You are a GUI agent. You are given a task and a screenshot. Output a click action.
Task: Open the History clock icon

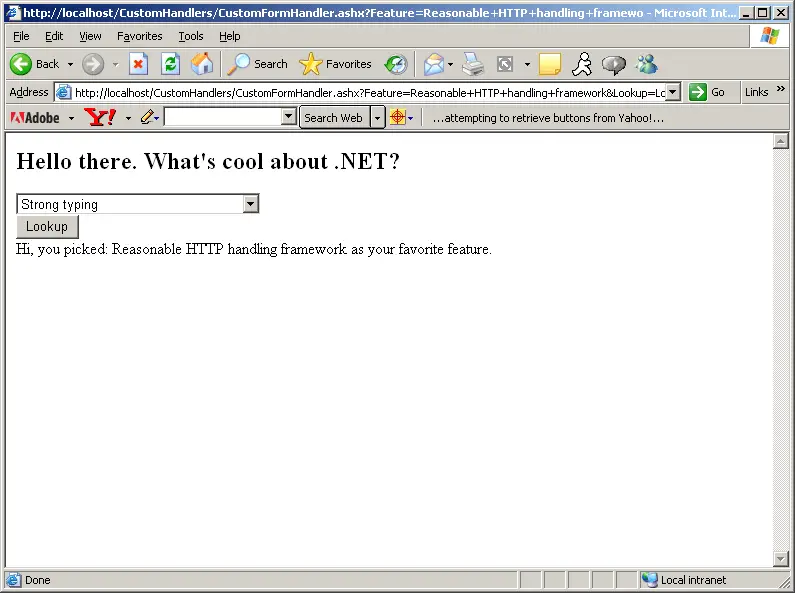tap(396, 64)
